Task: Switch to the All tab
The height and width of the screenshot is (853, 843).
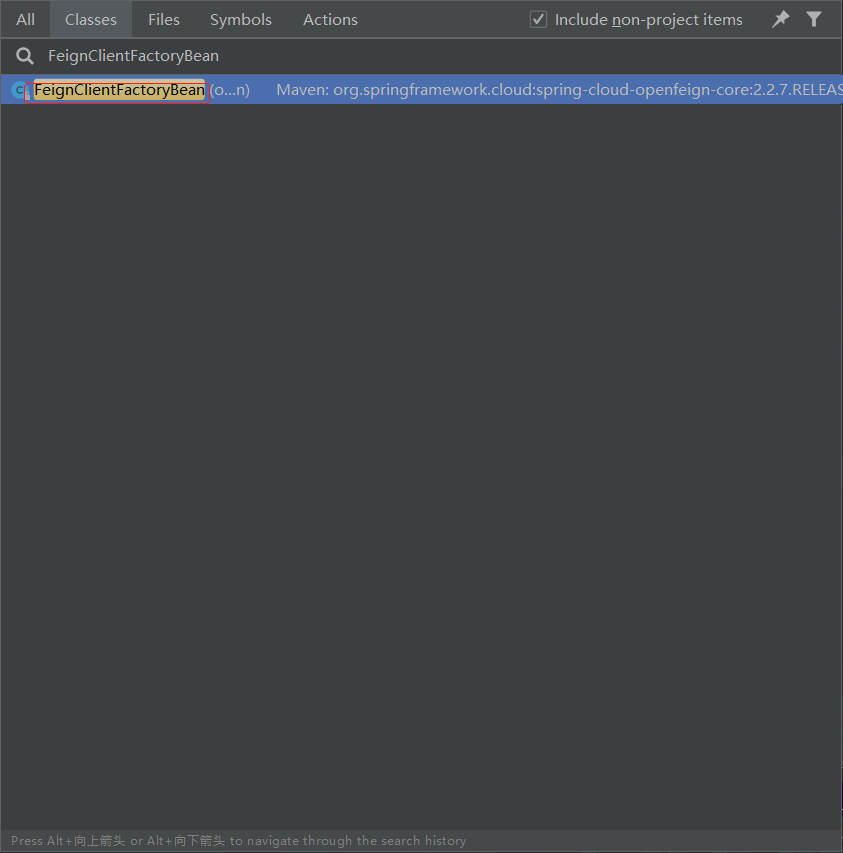Action: 26,20
